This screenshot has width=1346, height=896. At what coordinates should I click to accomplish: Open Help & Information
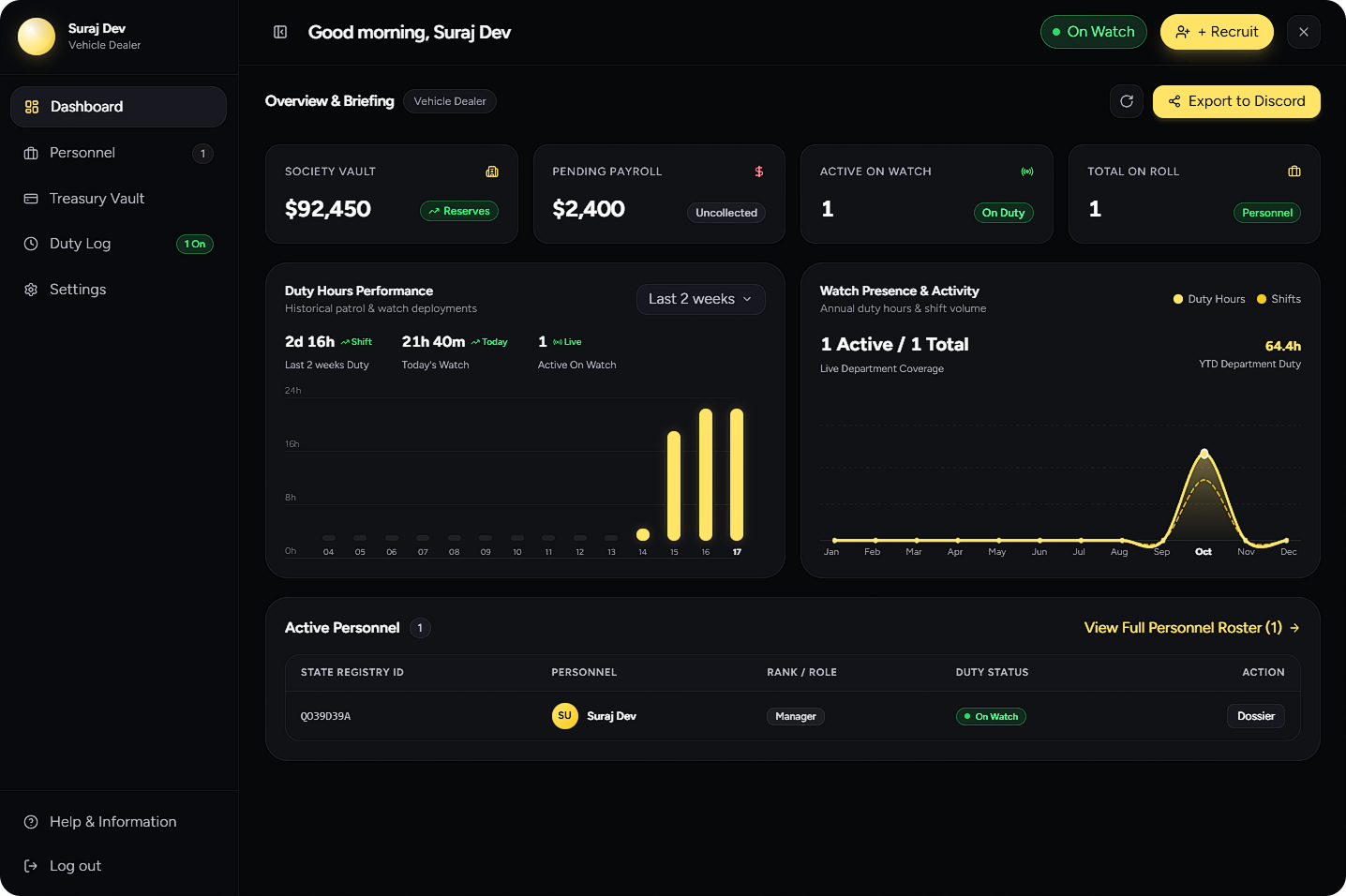[x=118, y=822]
